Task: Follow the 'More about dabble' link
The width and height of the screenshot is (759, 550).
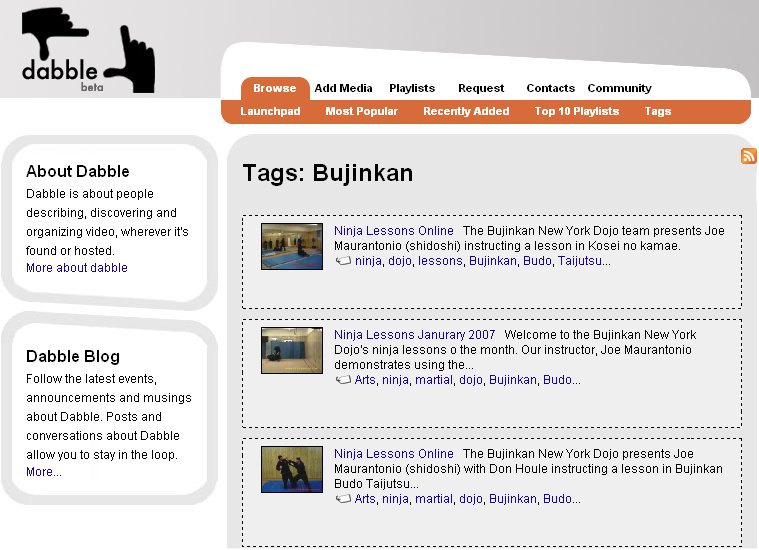Action: 77,268
